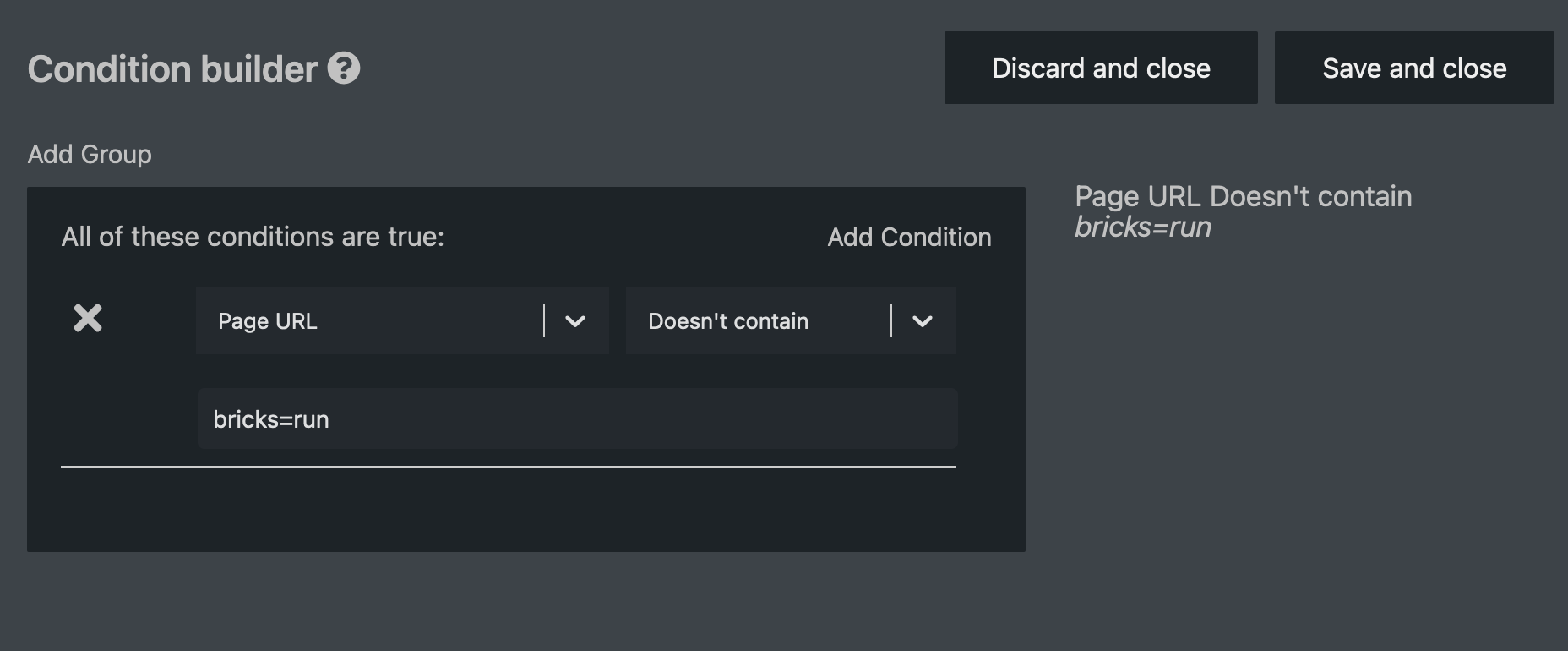Expand the Page URL dropdown chevron

tap(575, 320)
